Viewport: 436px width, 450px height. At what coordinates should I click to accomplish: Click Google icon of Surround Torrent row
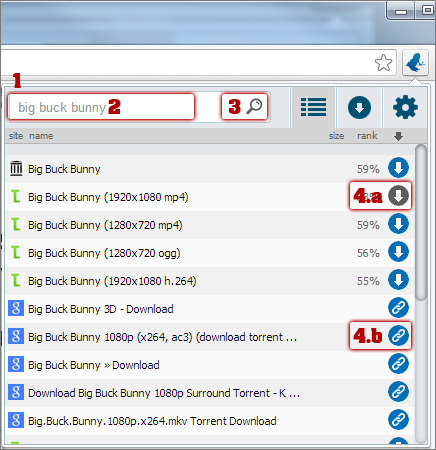tap(16, 392)
